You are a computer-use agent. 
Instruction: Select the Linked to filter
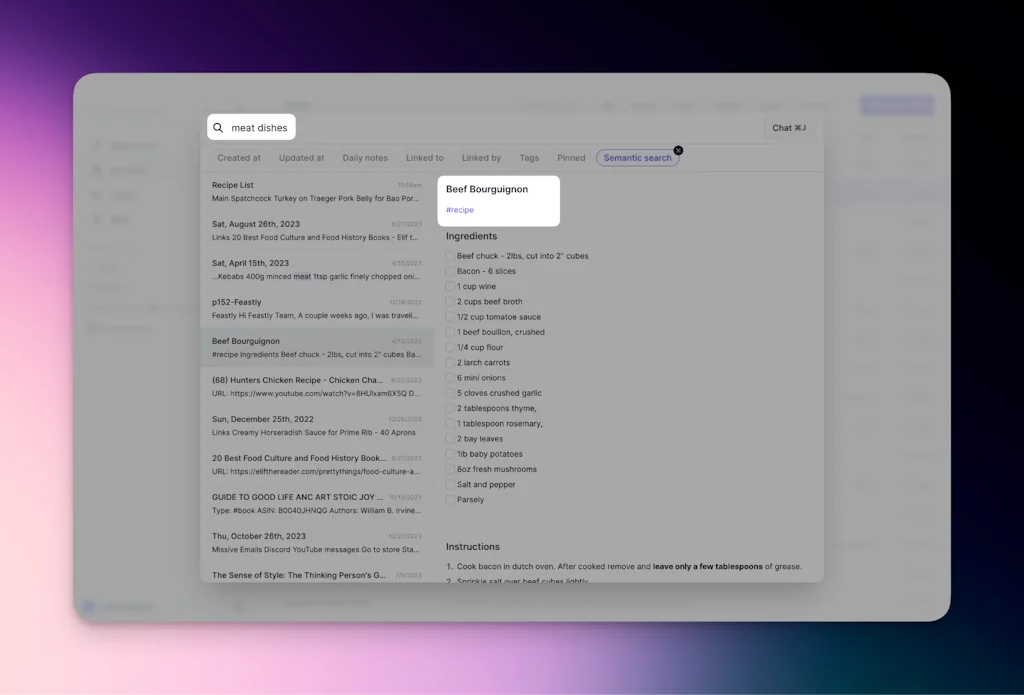[424, 157]
